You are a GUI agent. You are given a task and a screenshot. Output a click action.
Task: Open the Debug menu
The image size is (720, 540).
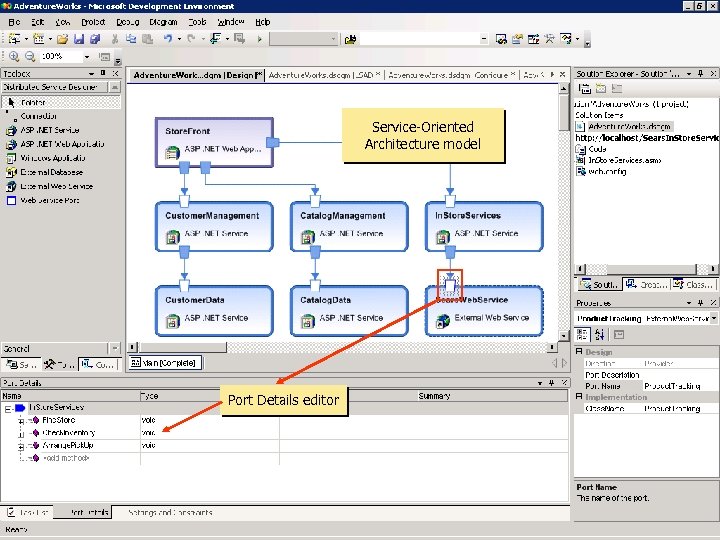(128, 21)
